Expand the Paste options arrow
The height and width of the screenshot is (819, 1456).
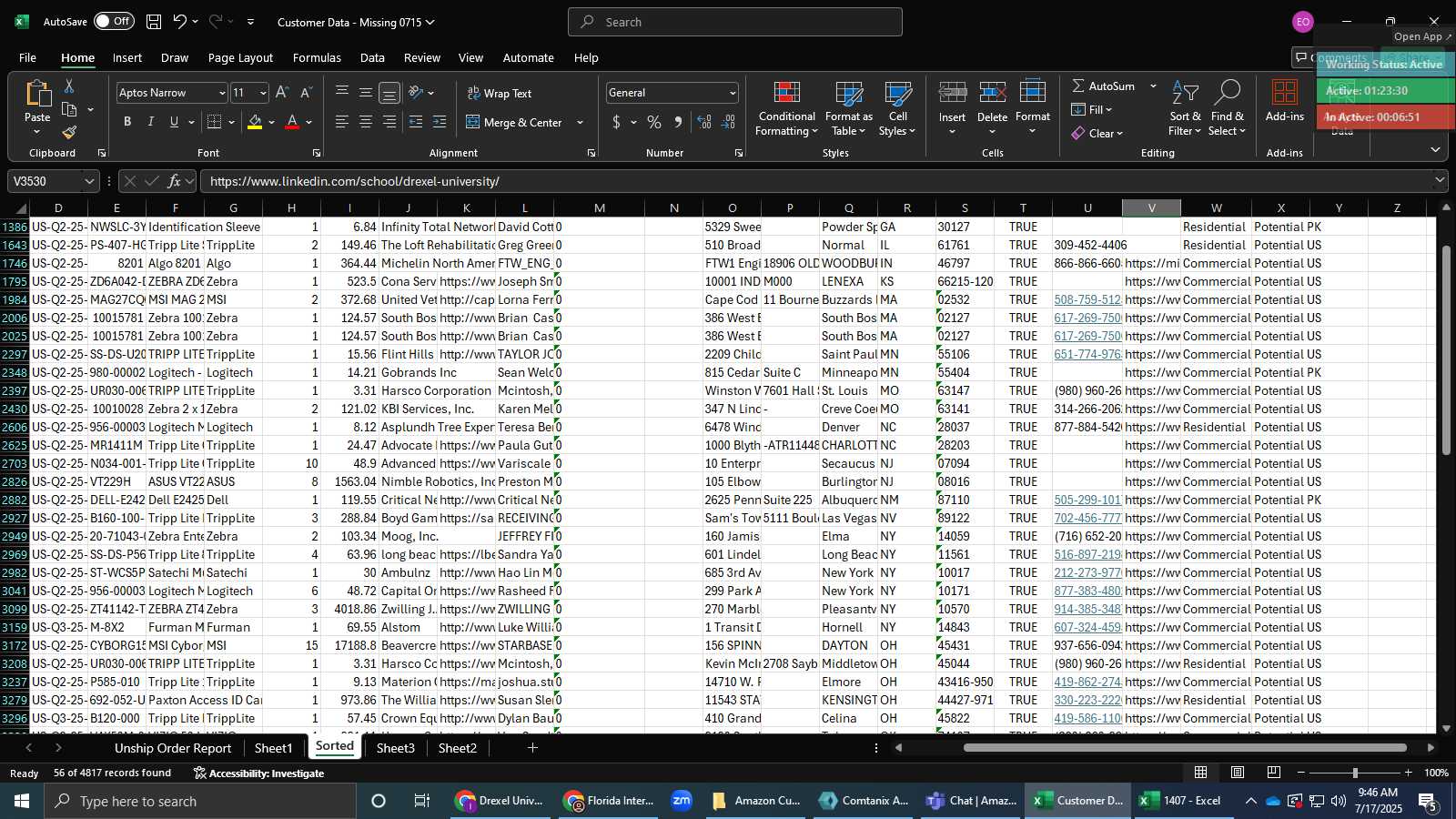click(x=37, y=132)
